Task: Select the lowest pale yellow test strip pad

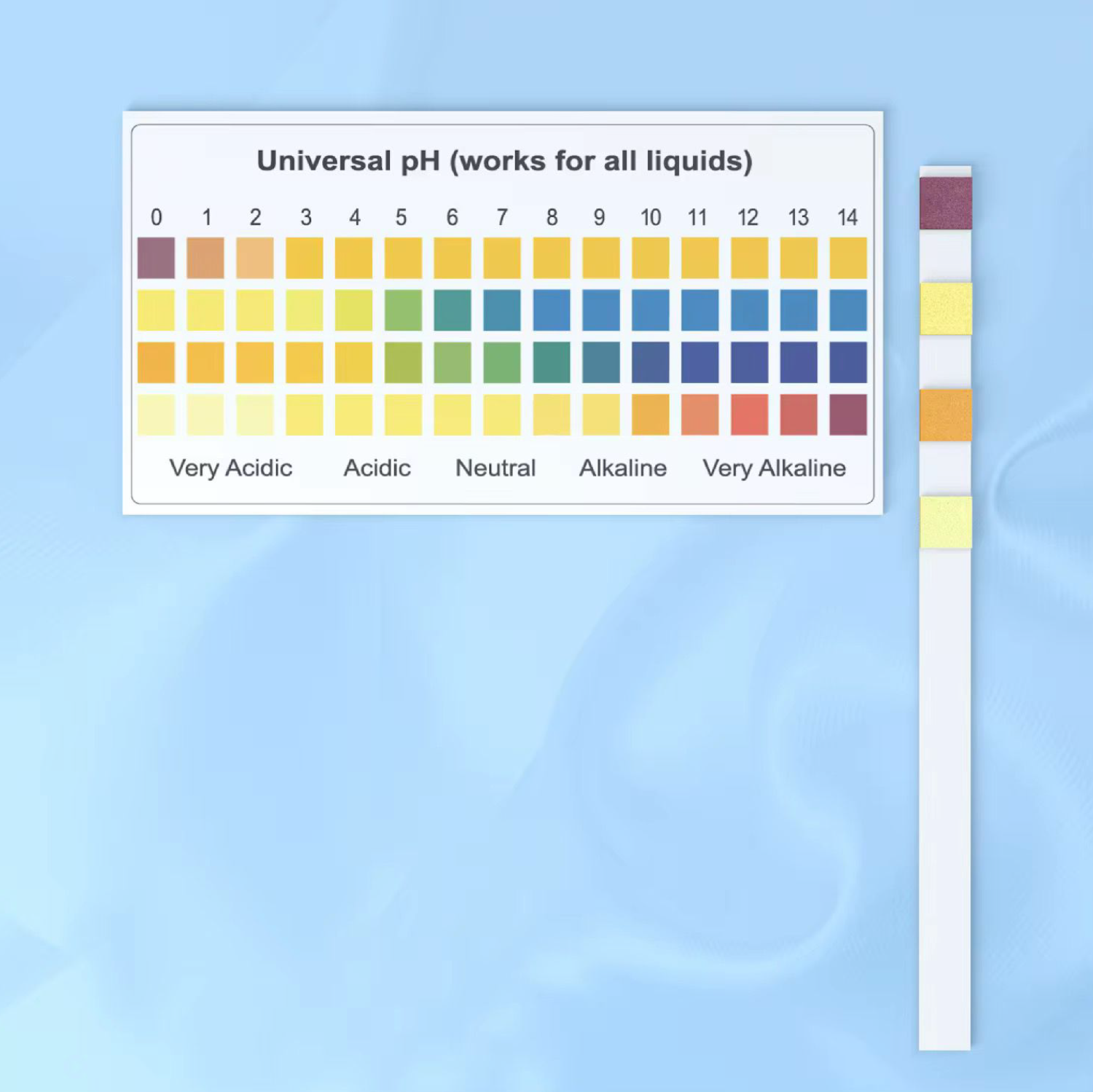Action: 945,522
